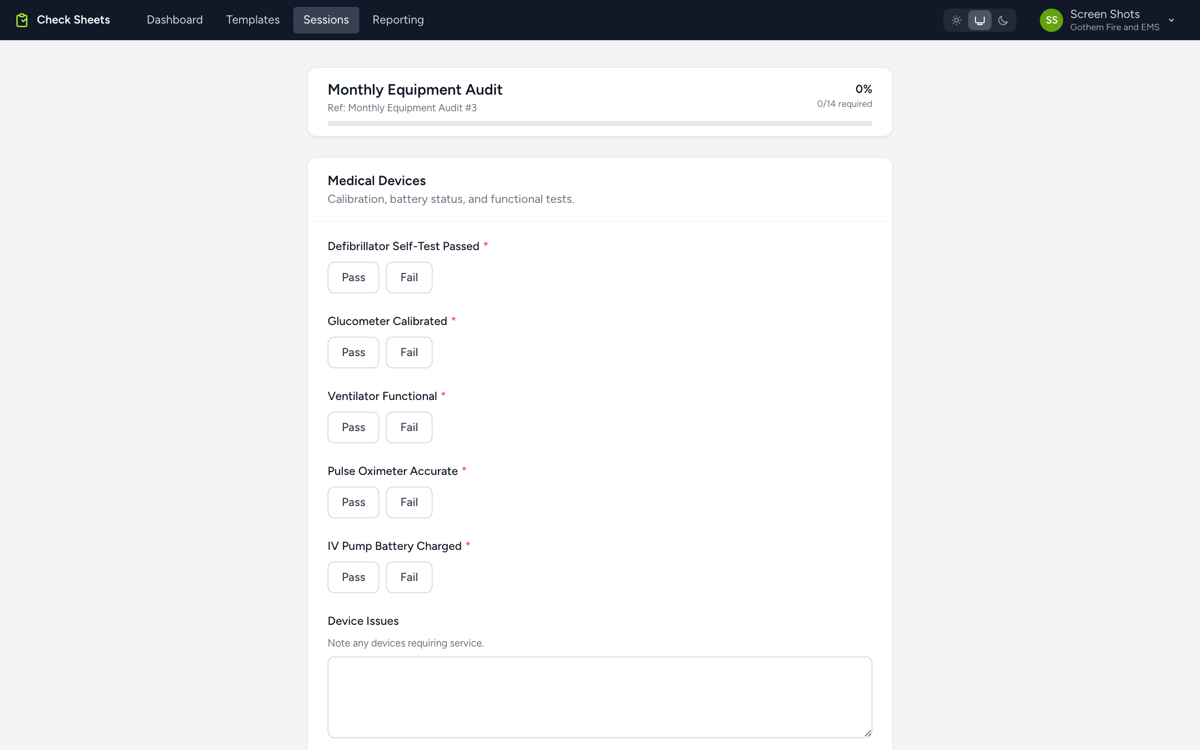The height and width of the screenshot is (750, 1200).
Task: Mark Ventilator Functional as Pass
Action: click(x=353, y=427)
